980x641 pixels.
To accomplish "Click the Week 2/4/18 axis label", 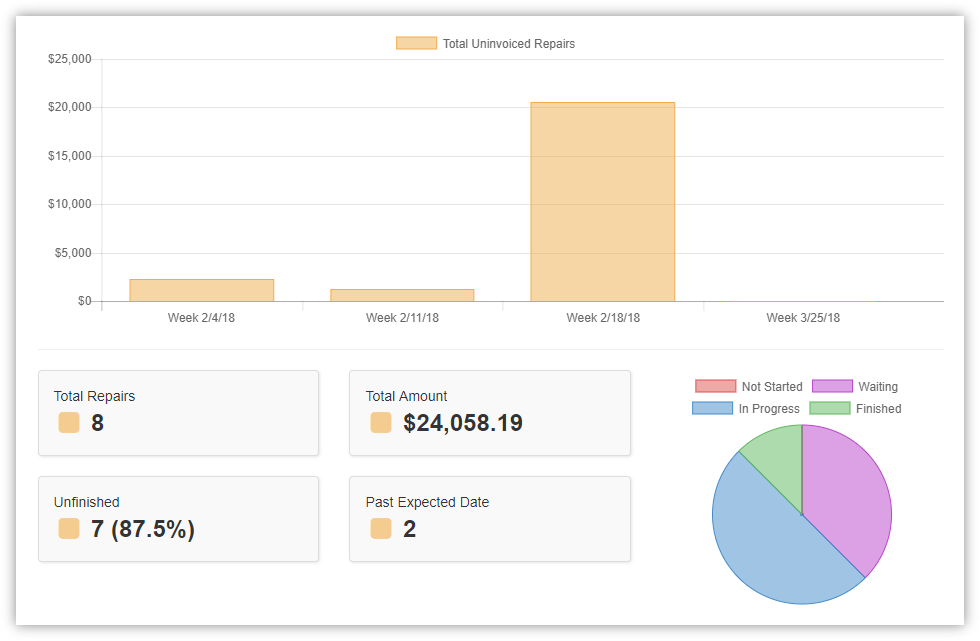I will coord(201,317).
